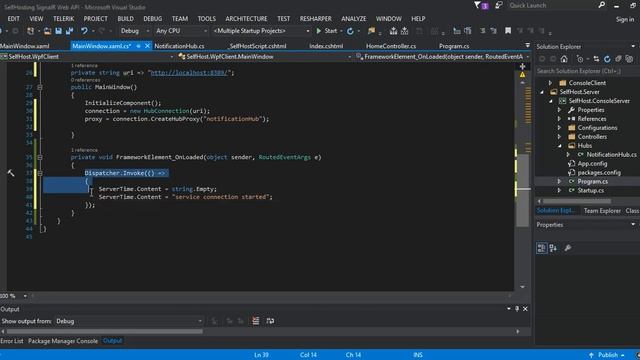Select packages.config in Solution Explorer

click(599, 173)
